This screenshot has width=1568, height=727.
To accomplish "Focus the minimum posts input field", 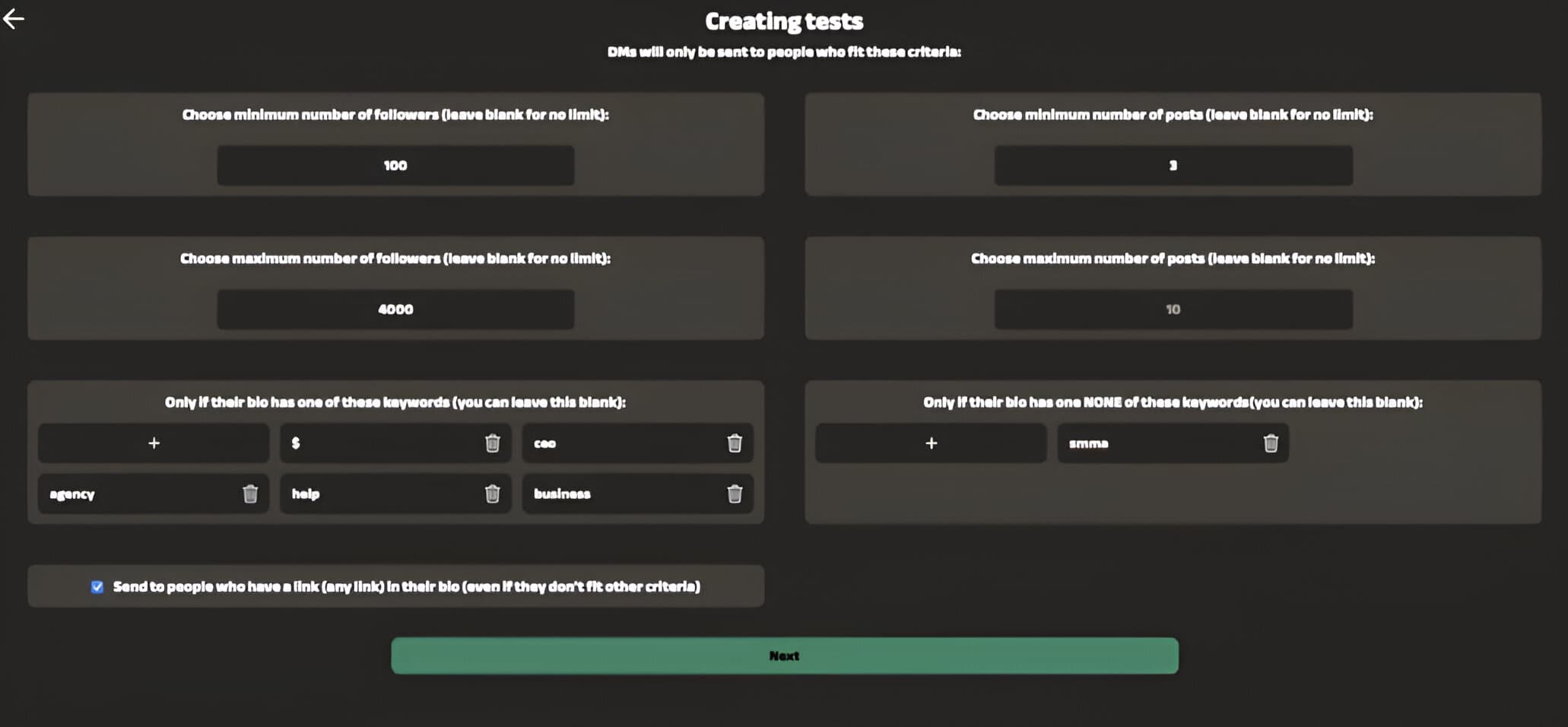I will (x=1173, y=166).
